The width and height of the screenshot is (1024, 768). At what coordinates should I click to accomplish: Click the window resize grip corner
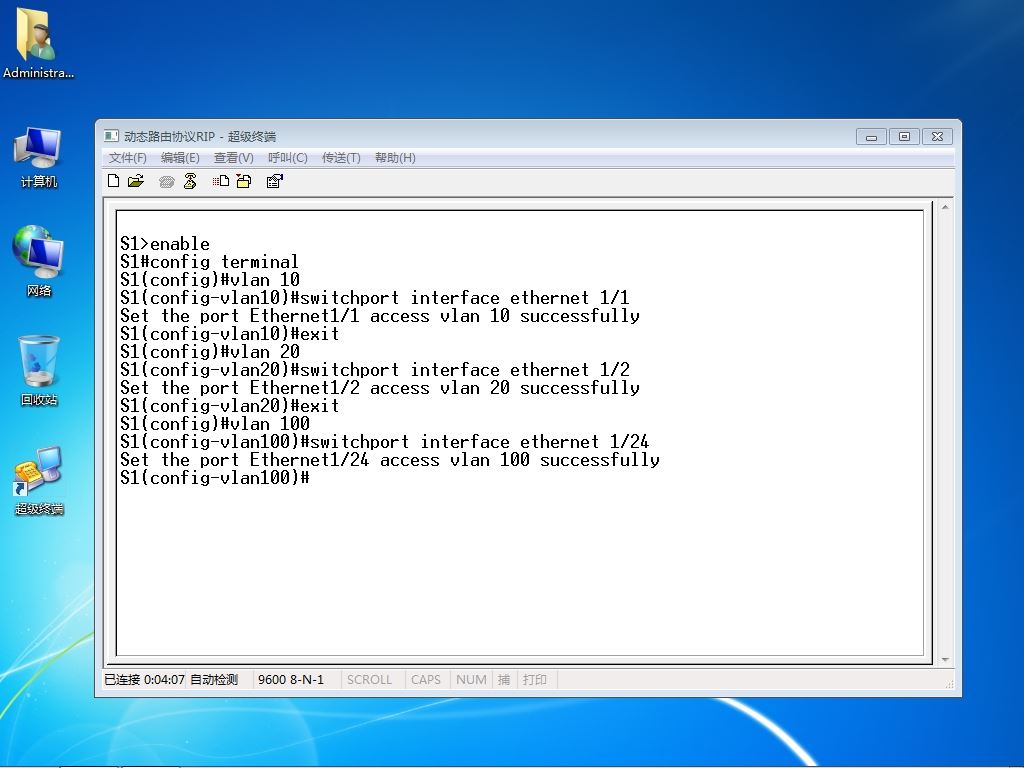click(949, 683)
